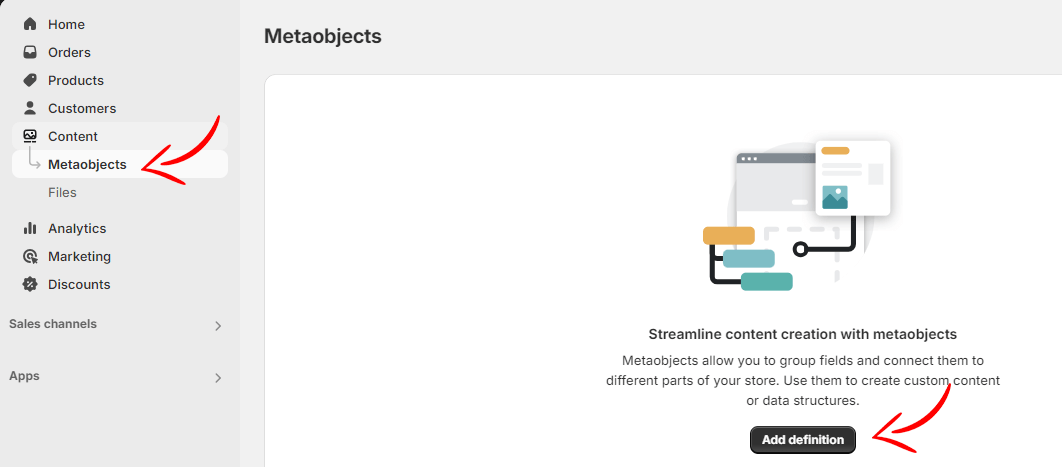Click the Content section icon
Viewport: 1062px width, 467px height.
click(30, 136)
